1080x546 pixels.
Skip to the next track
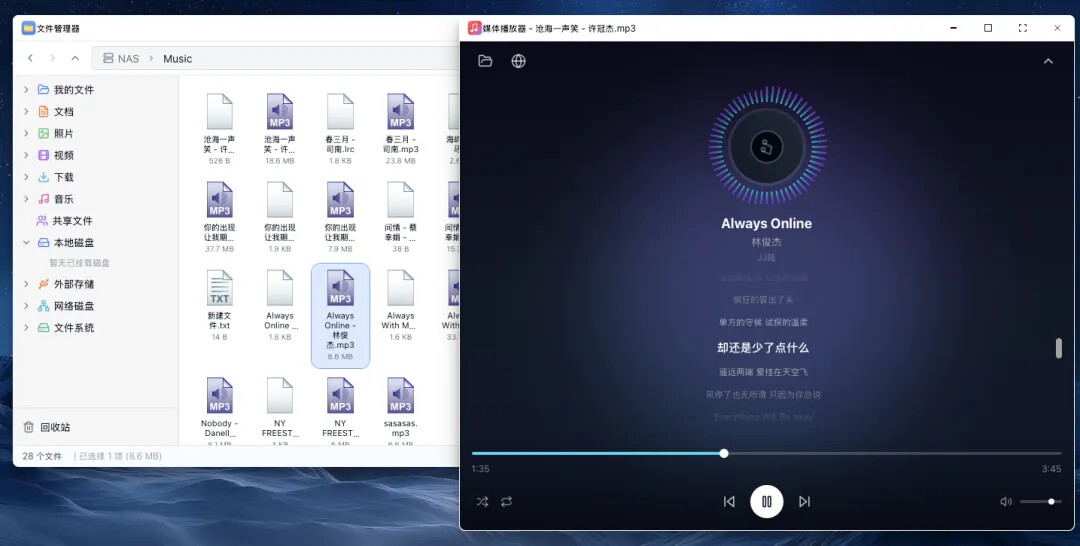[805, 501]
